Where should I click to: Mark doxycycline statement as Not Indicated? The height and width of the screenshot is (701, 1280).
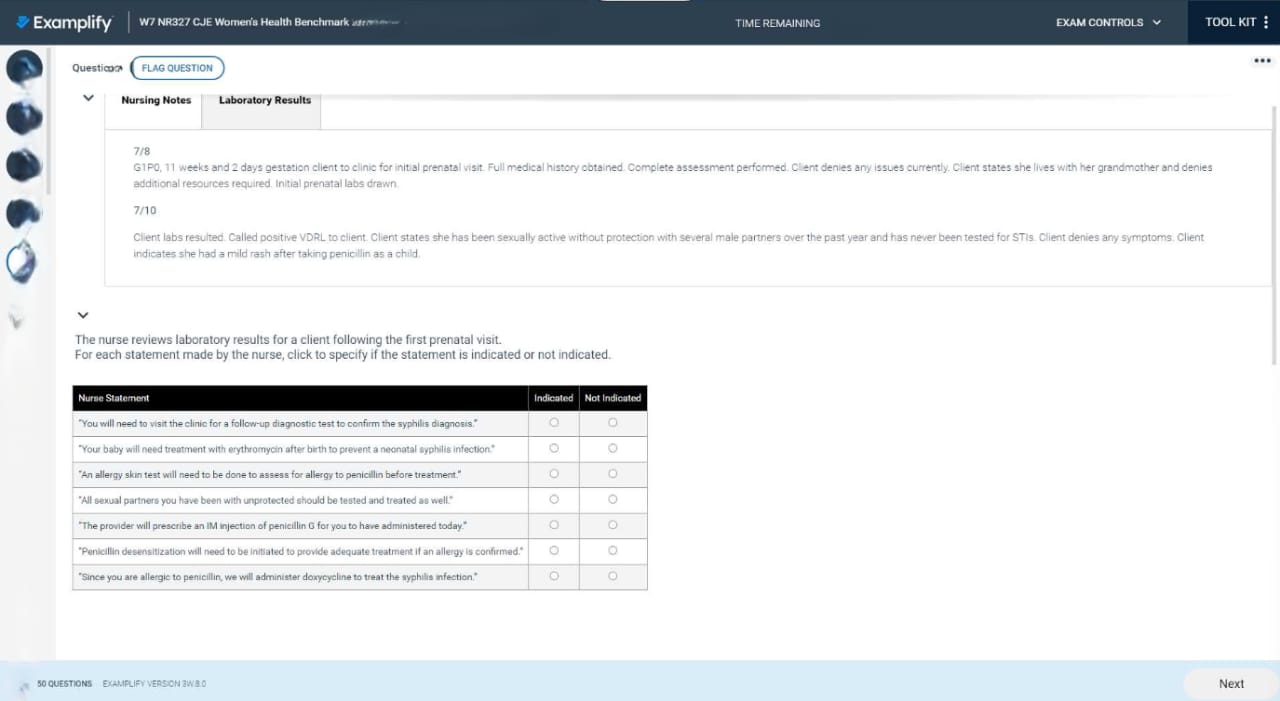(613, 576)
